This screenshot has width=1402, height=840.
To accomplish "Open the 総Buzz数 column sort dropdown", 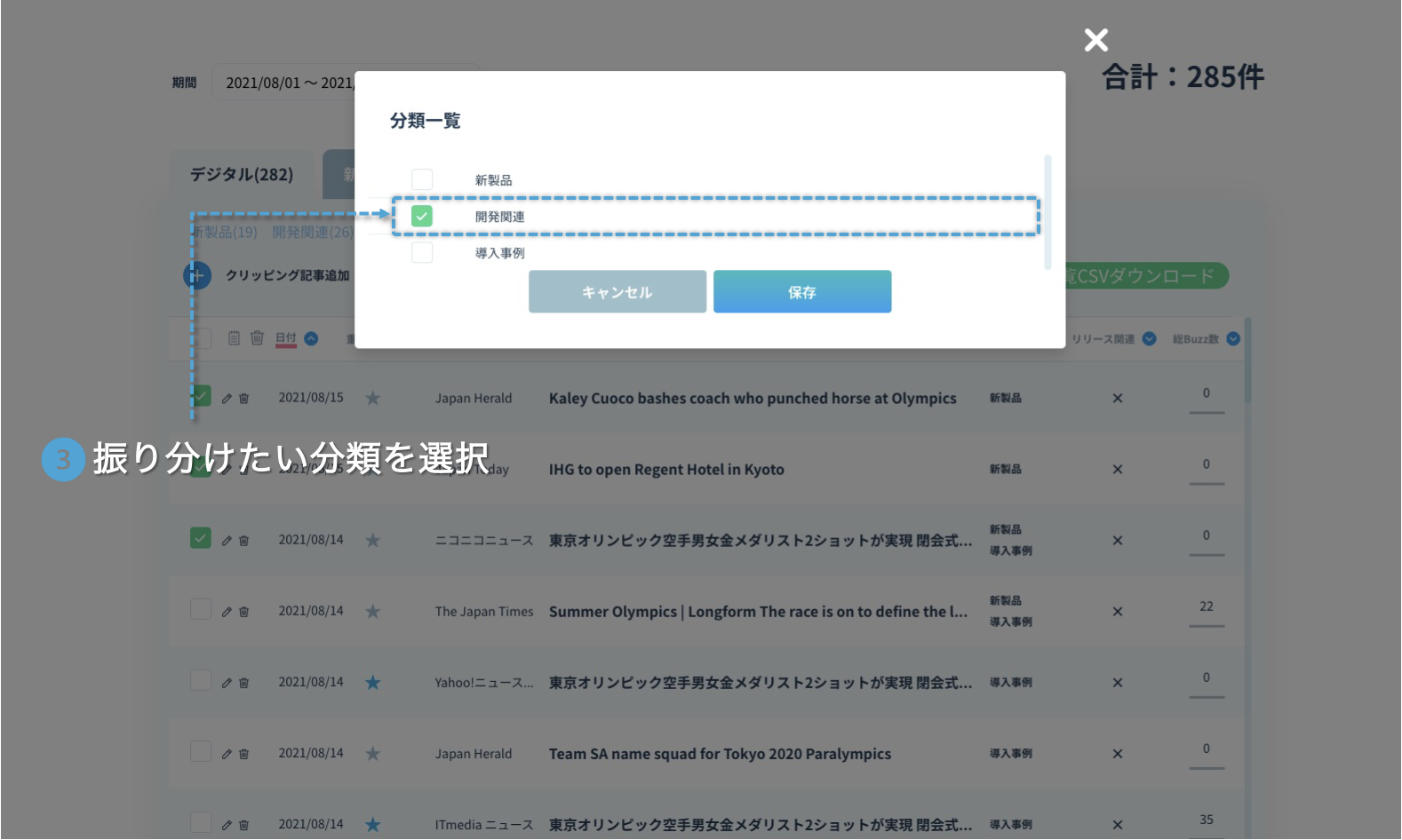I will point(1233,339).
